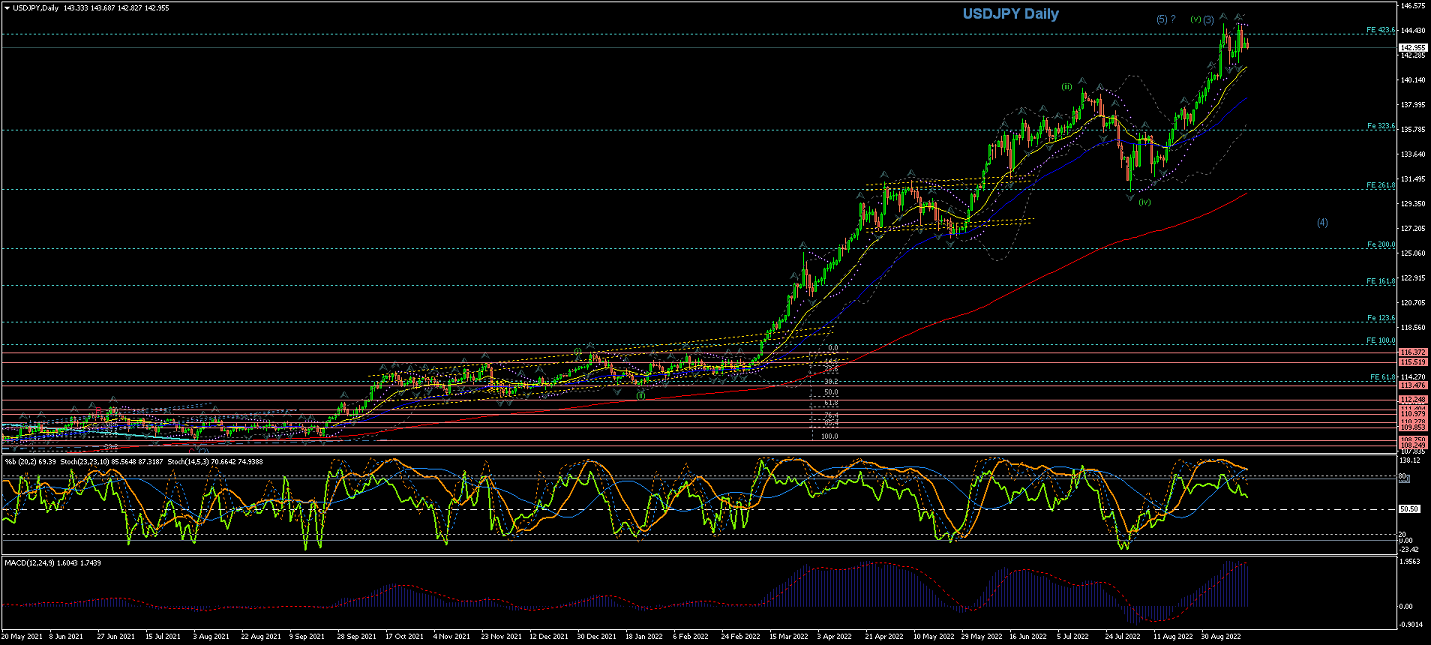Click the '30 Dec 2021' date label
This screenshot has width=1431, height=645.
click(597, 636)
